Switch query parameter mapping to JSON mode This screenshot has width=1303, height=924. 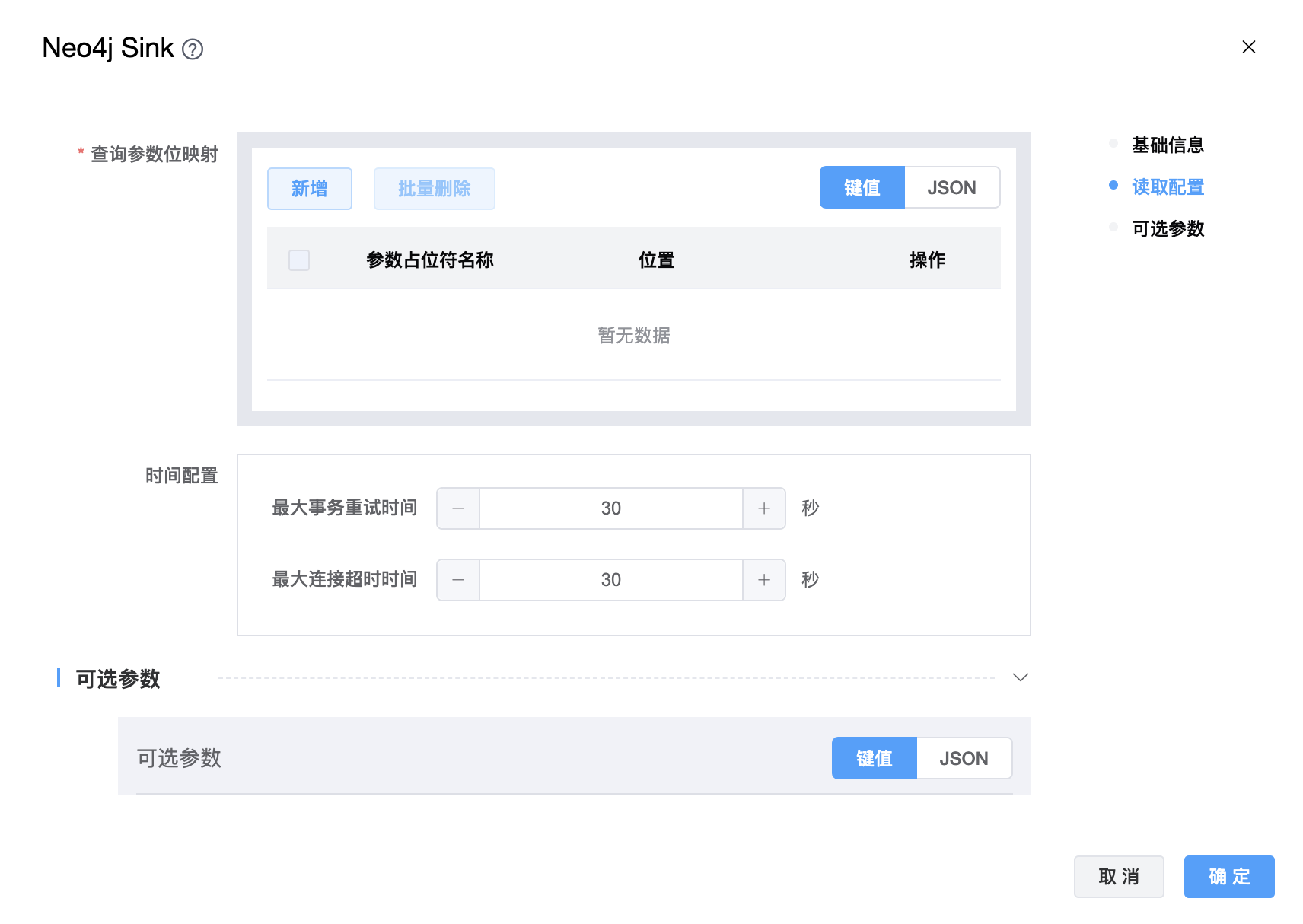(951, 188)
